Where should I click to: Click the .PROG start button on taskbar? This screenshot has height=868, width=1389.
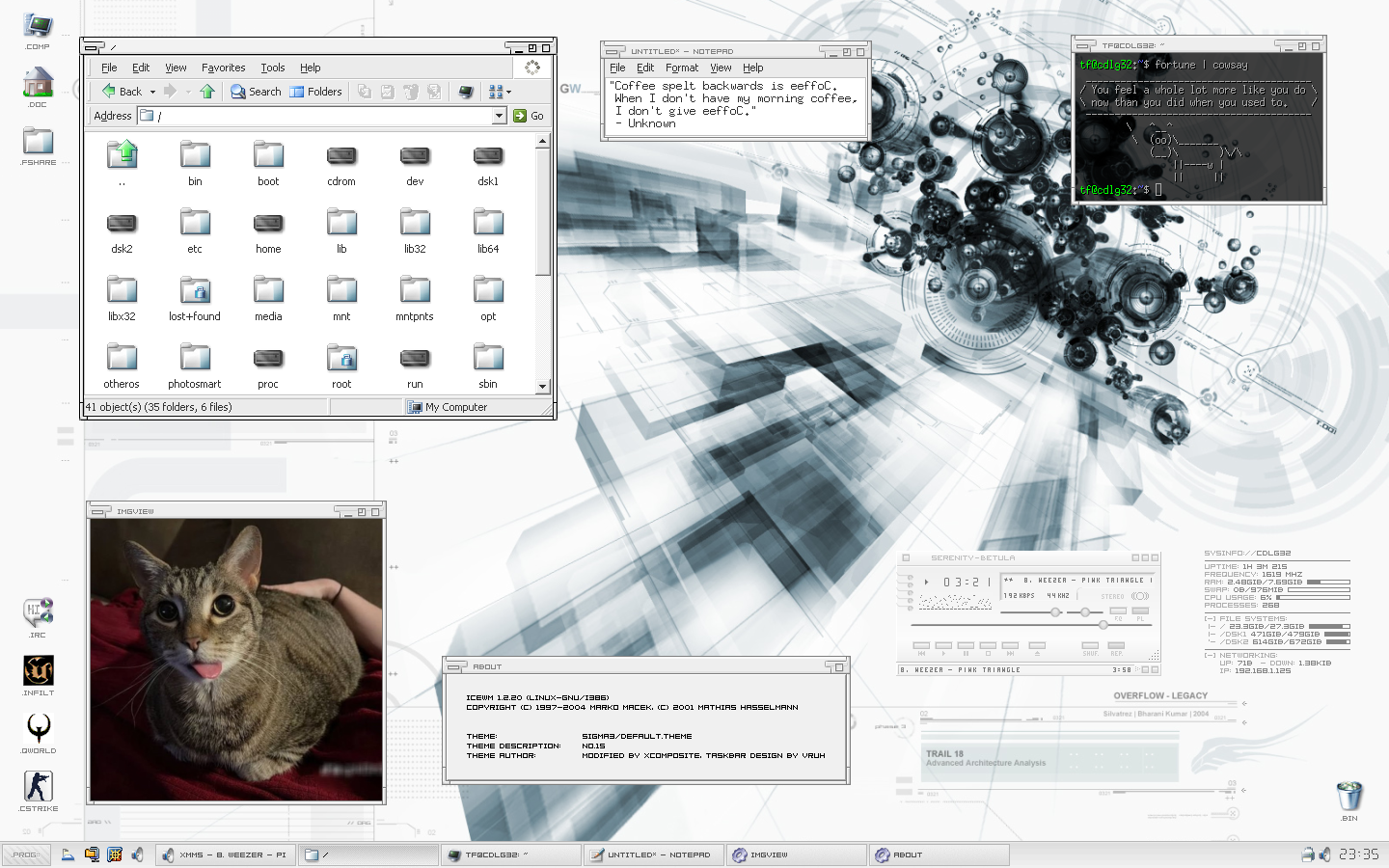(26, 854)
